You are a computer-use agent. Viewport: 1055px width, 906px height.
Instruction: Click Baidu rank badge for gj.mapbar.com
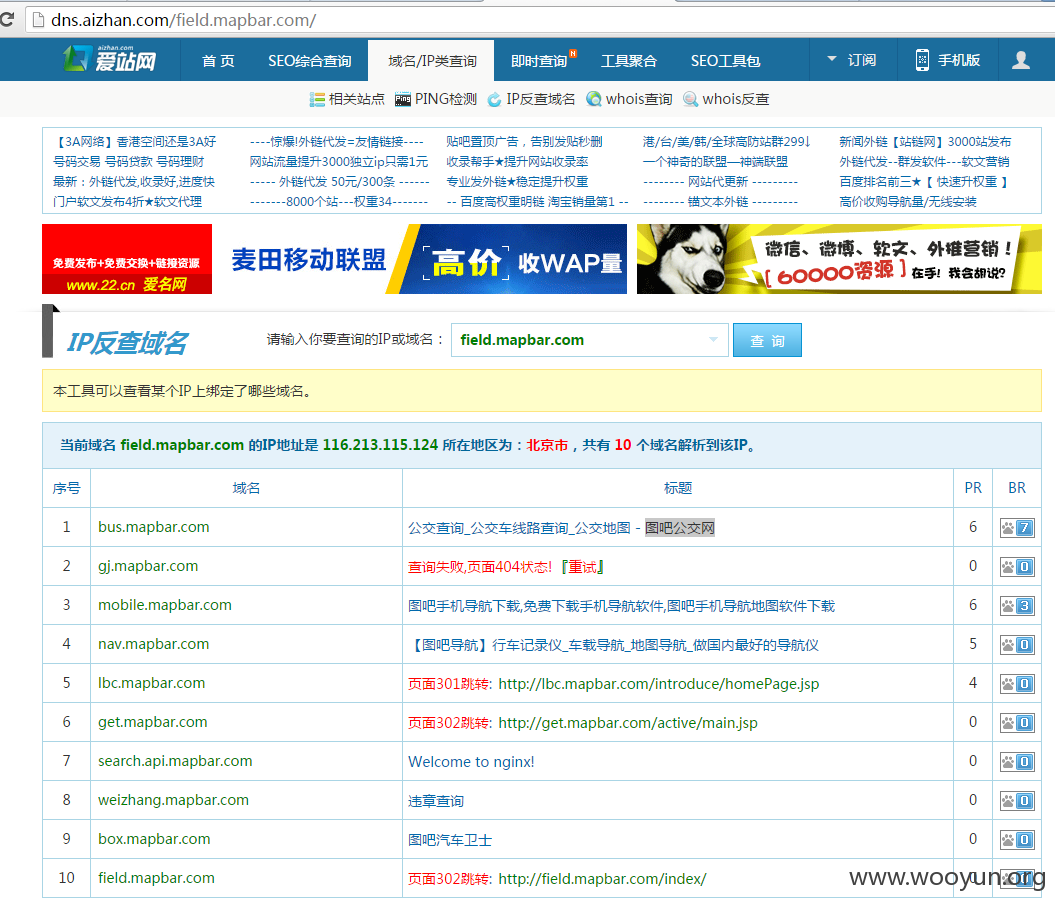point(1017,567)
